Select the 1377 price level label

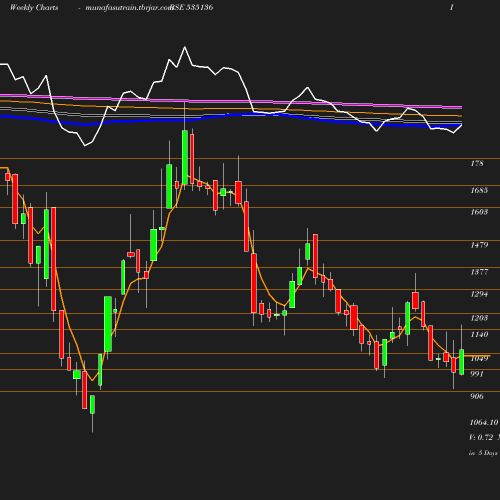[479, 272]
